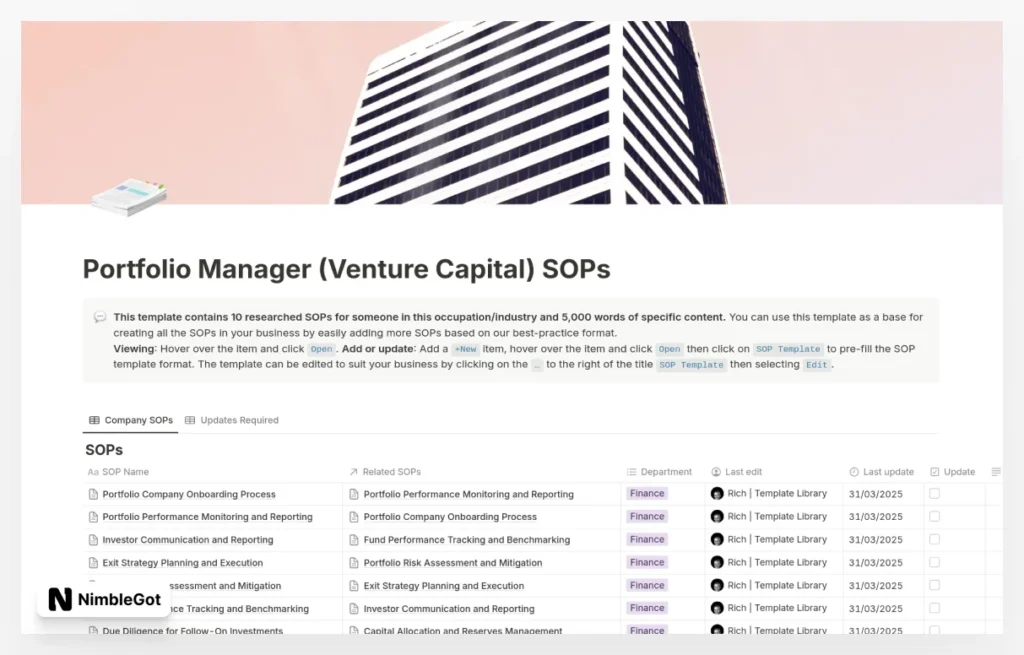Enable the Update checkbox on the Investor Communication row
This screenshot has height=655, width=1024.
pos(935,539)
